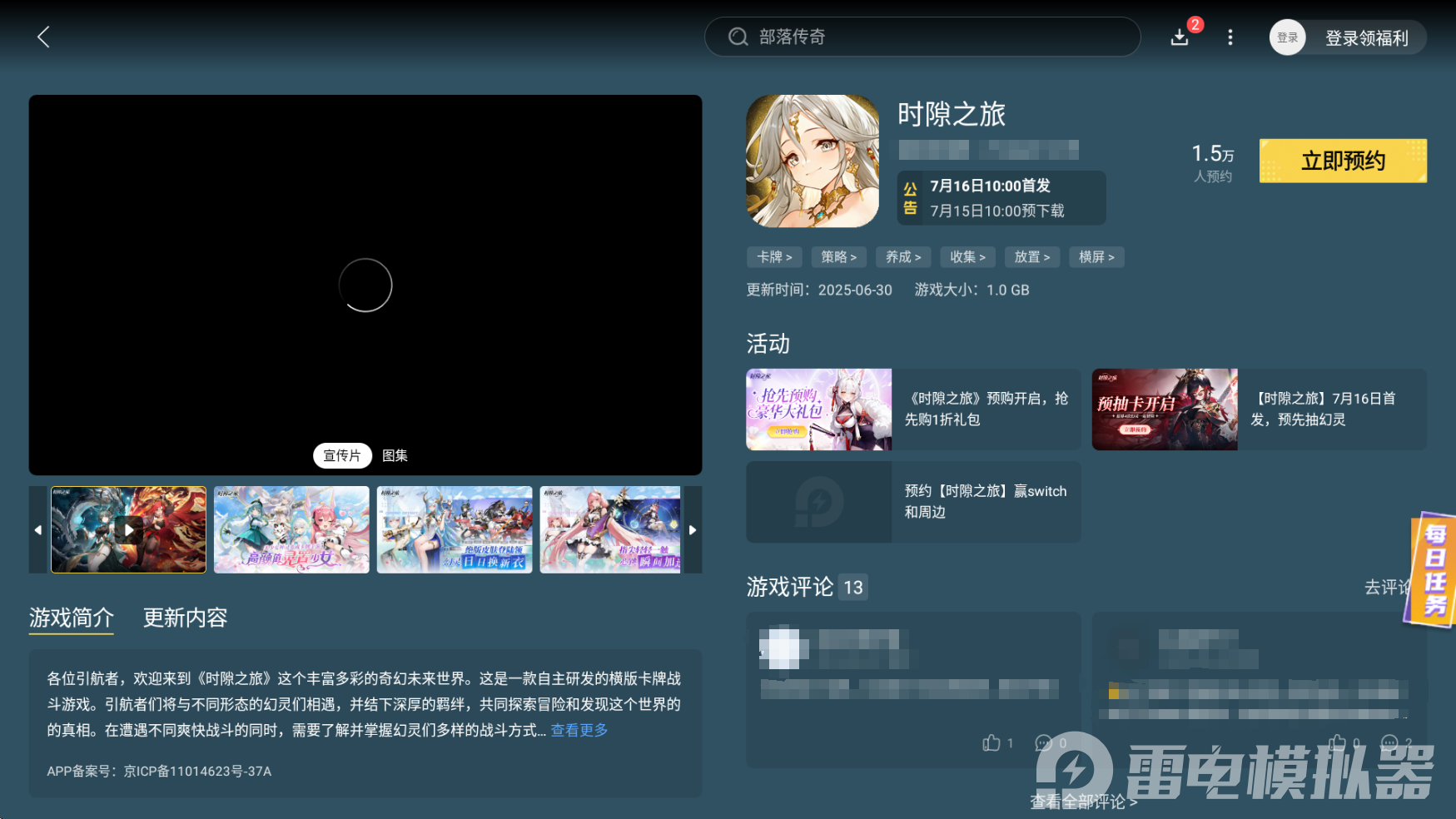Screen dimensions: 1456x819
Task: Go back using the top-left arrow
Action: pyautogui.click(x=44, y=37)
